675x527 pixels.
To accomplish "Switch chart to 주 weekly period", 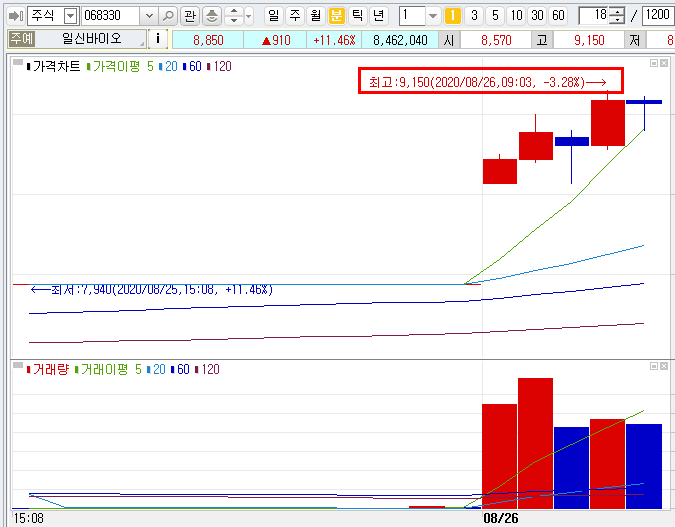I will click(294, 16).
